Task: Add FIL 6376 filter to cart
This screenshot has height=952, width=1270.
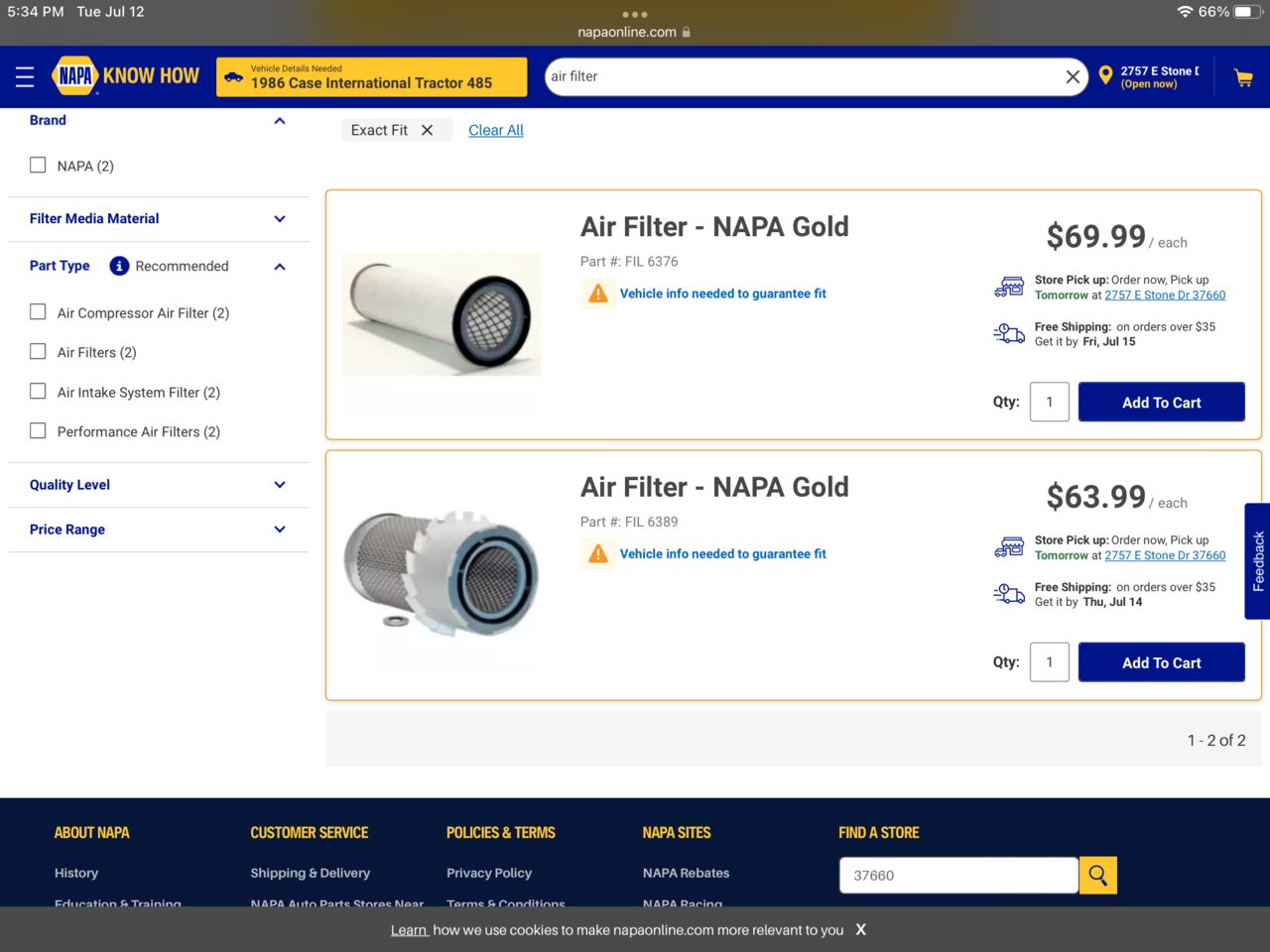Action: click(1161, 402)
